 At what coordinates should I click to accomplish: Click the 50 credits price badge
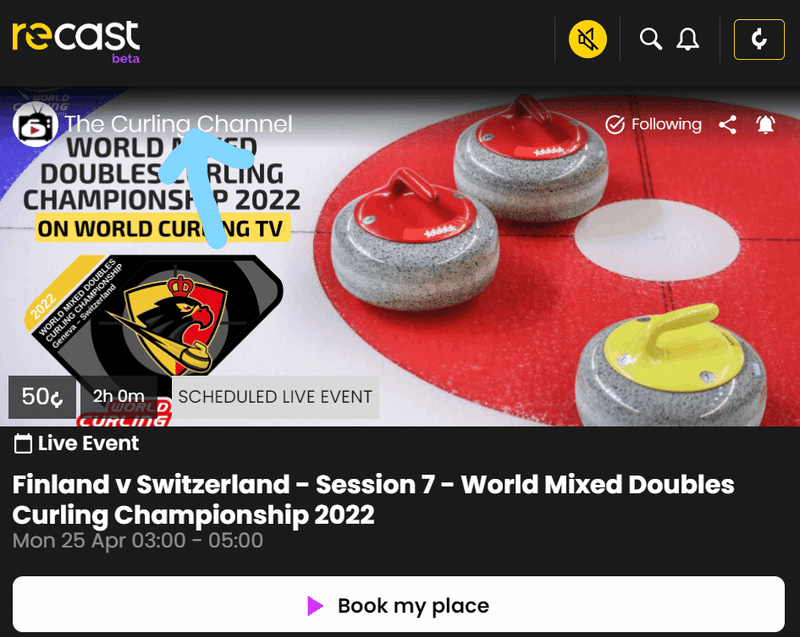click(x=42, y=397)
